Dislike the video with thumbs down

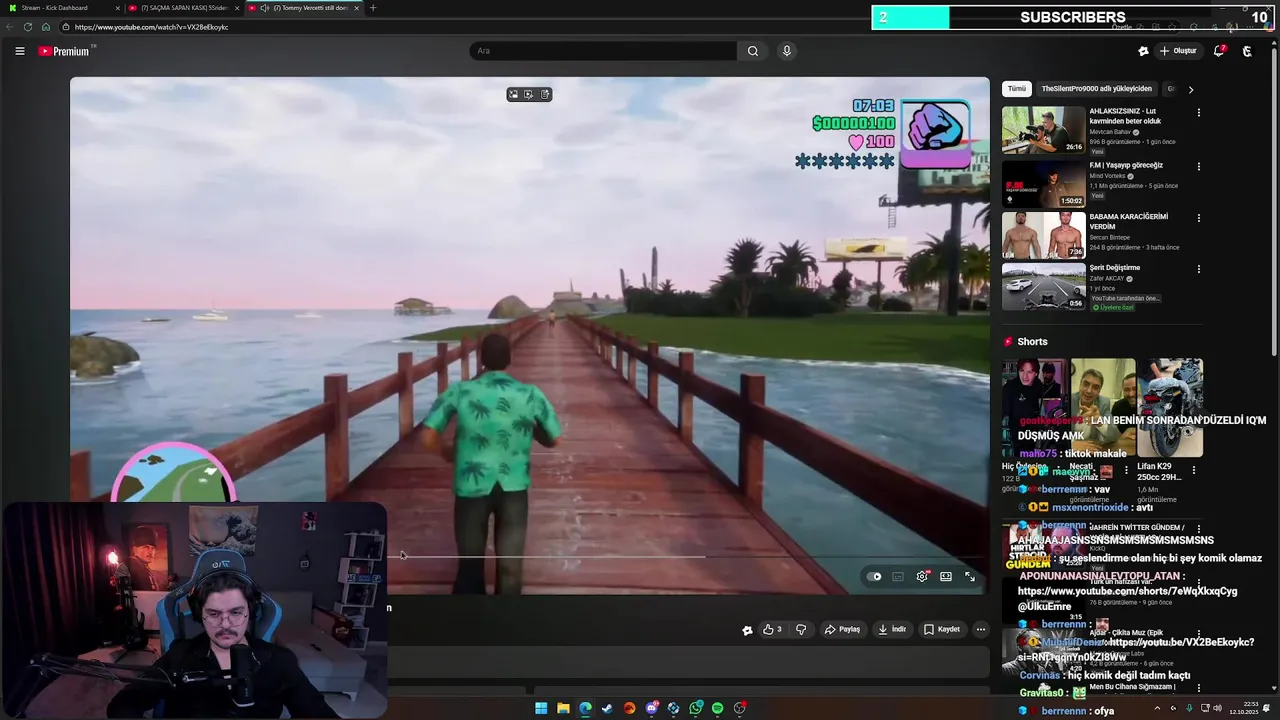click(x=801, y=629)
